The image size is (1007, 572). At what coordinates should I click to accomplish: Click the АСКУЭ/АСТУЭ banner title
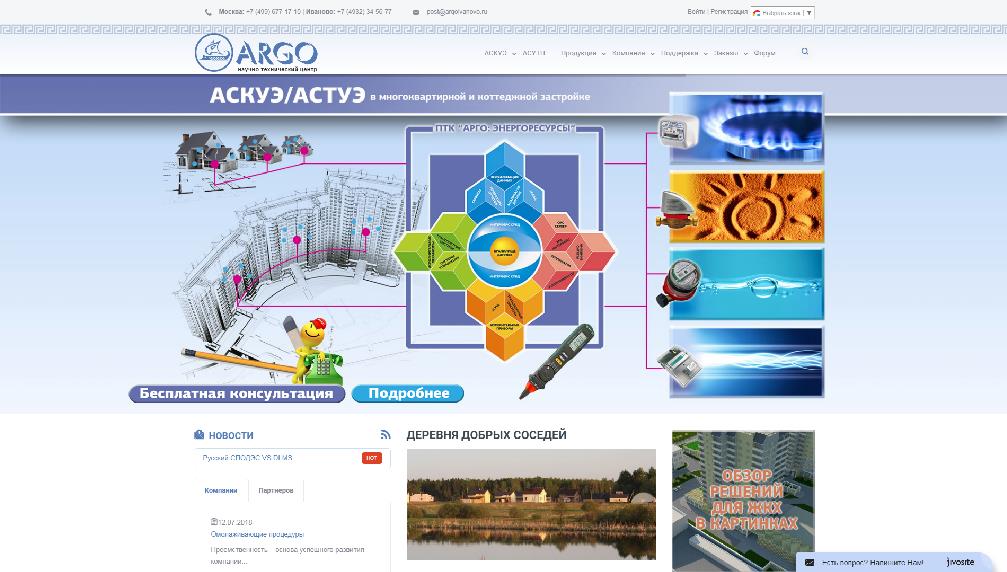point(287,96)
